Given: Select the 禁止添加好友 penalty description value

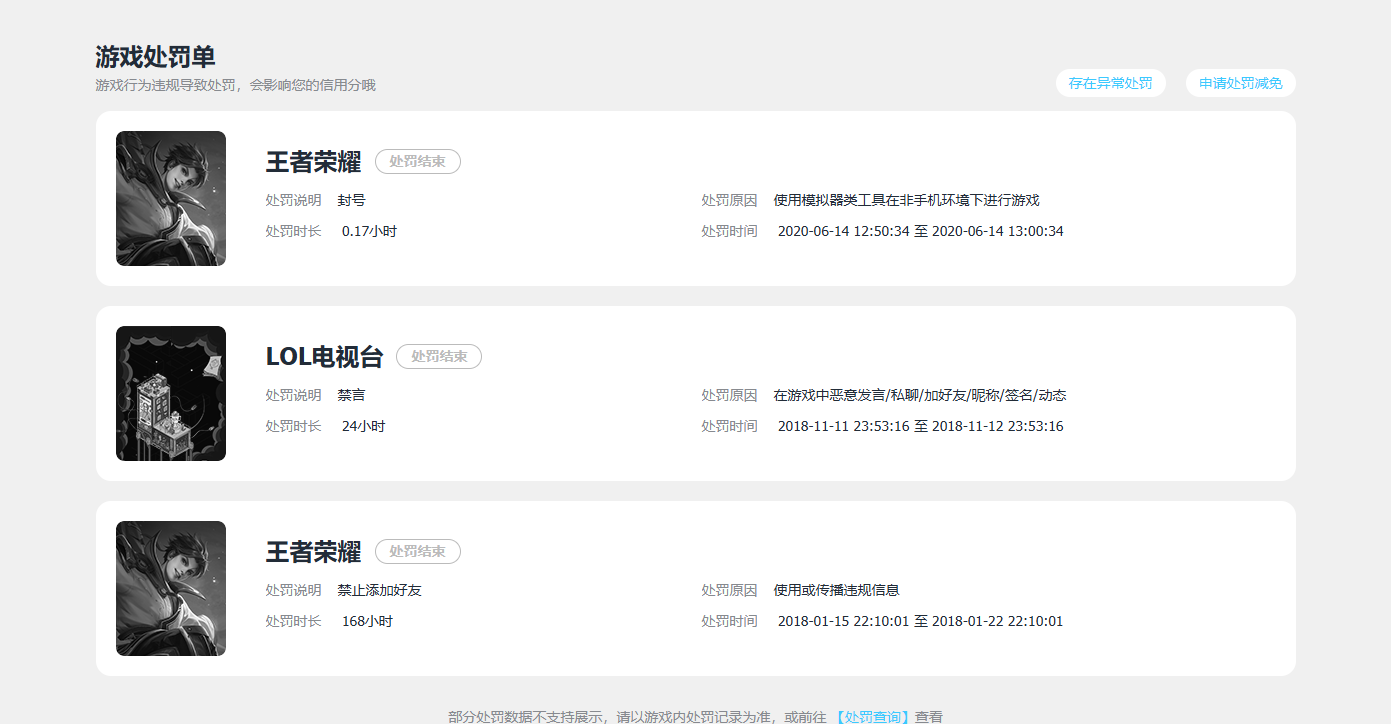Looking at the screenshot, I should [x=380, y=590].
